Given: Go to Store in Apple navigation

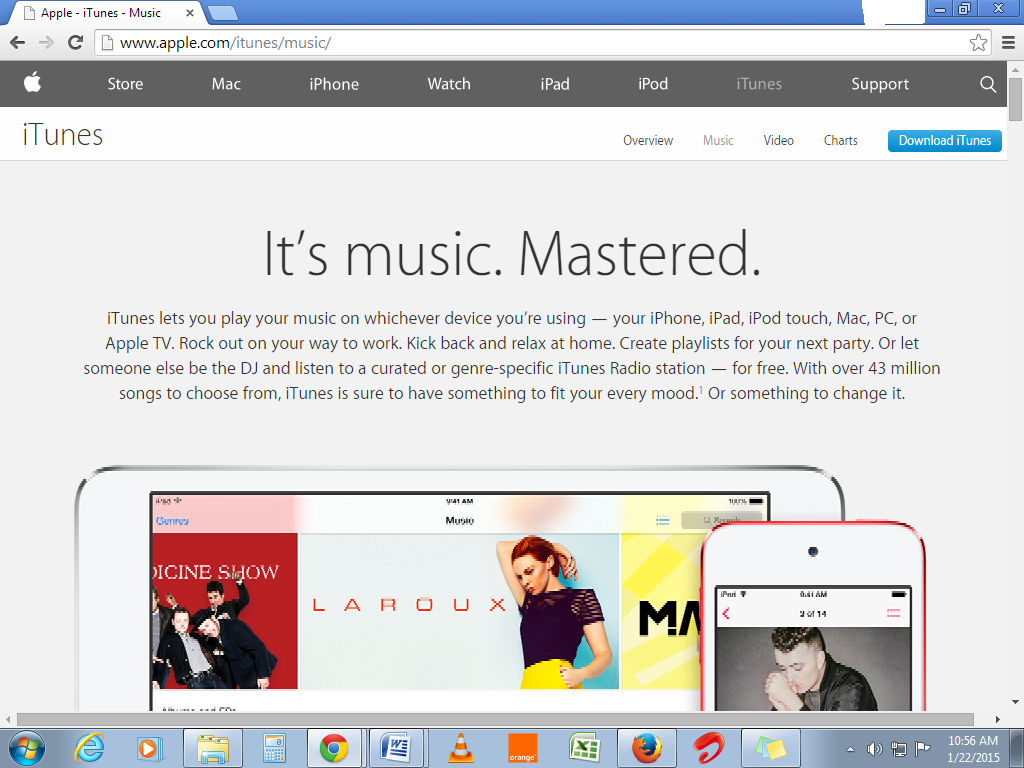Looking at the screenshot, I should tap(125, 84).
